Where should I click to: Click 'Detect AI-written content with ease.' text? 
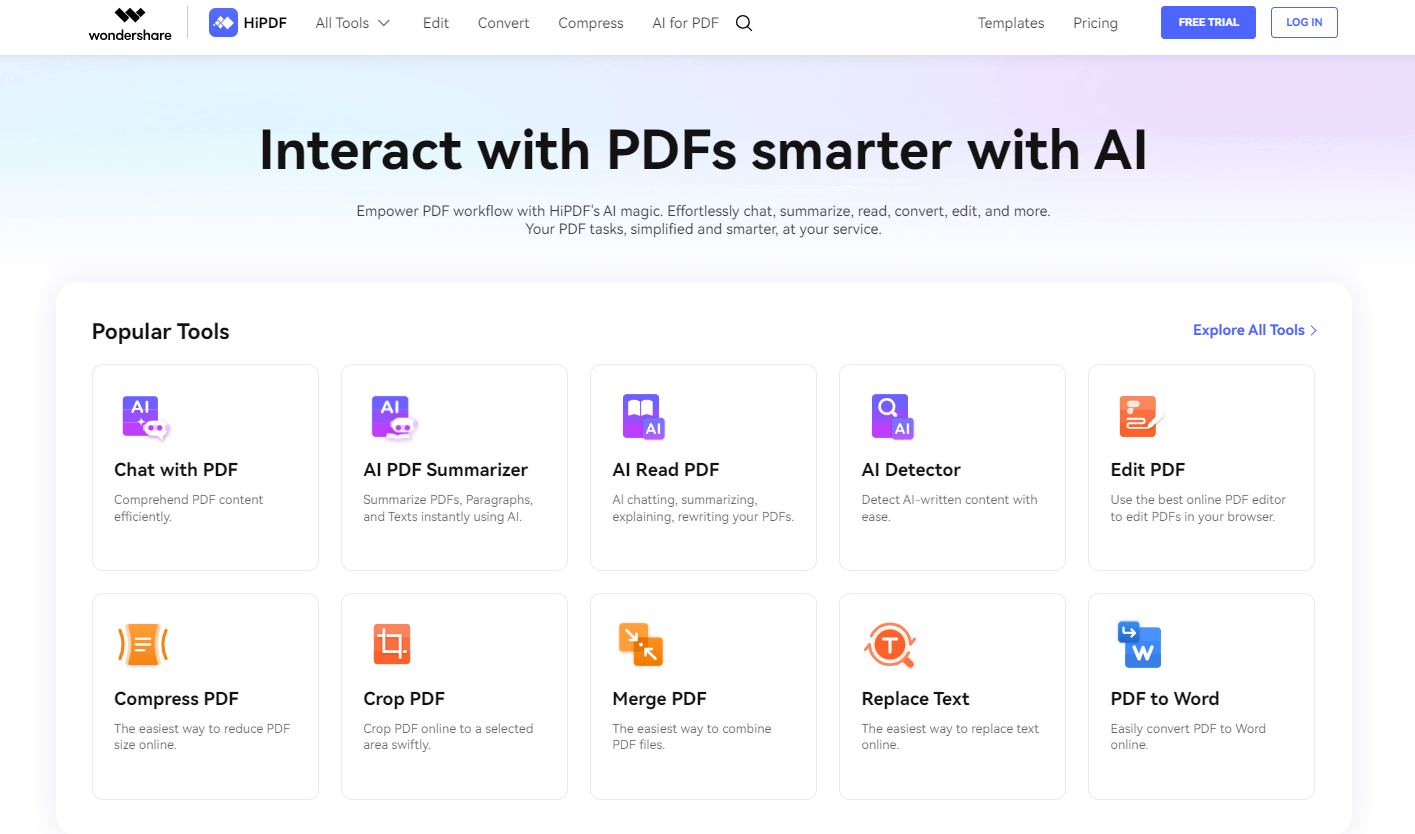[x=950, y=508]
